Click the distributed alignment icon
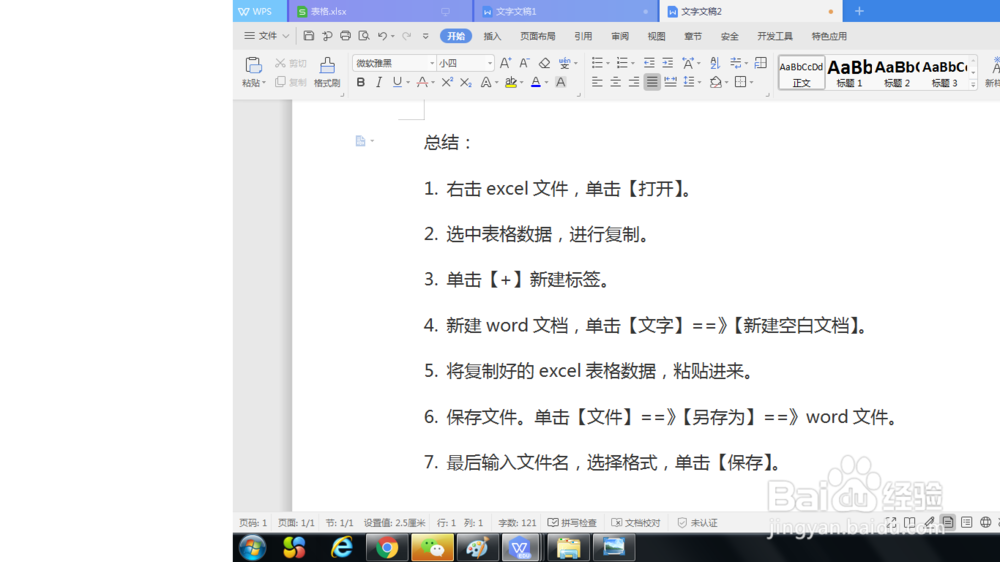Screen dimensions: 1000x562 670,82
